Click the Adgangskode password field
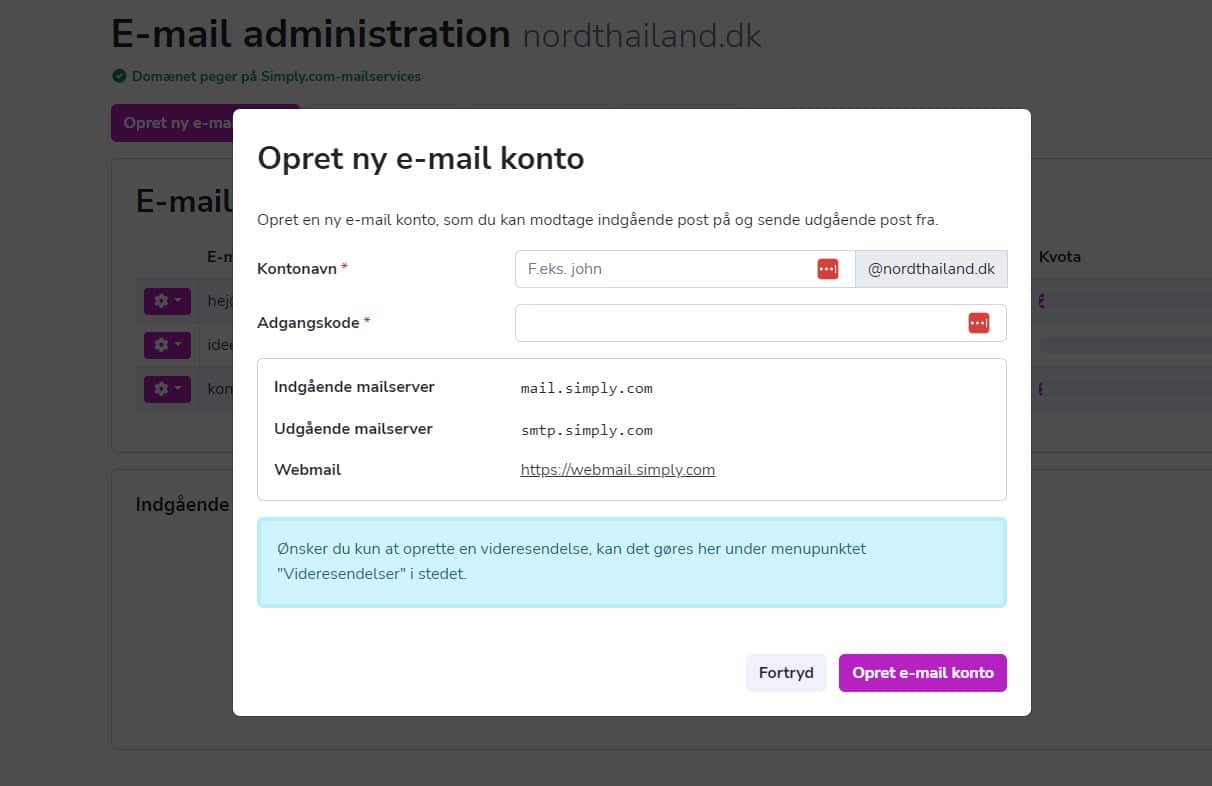The image size is (1212, 786). click(x=760, y=323)
